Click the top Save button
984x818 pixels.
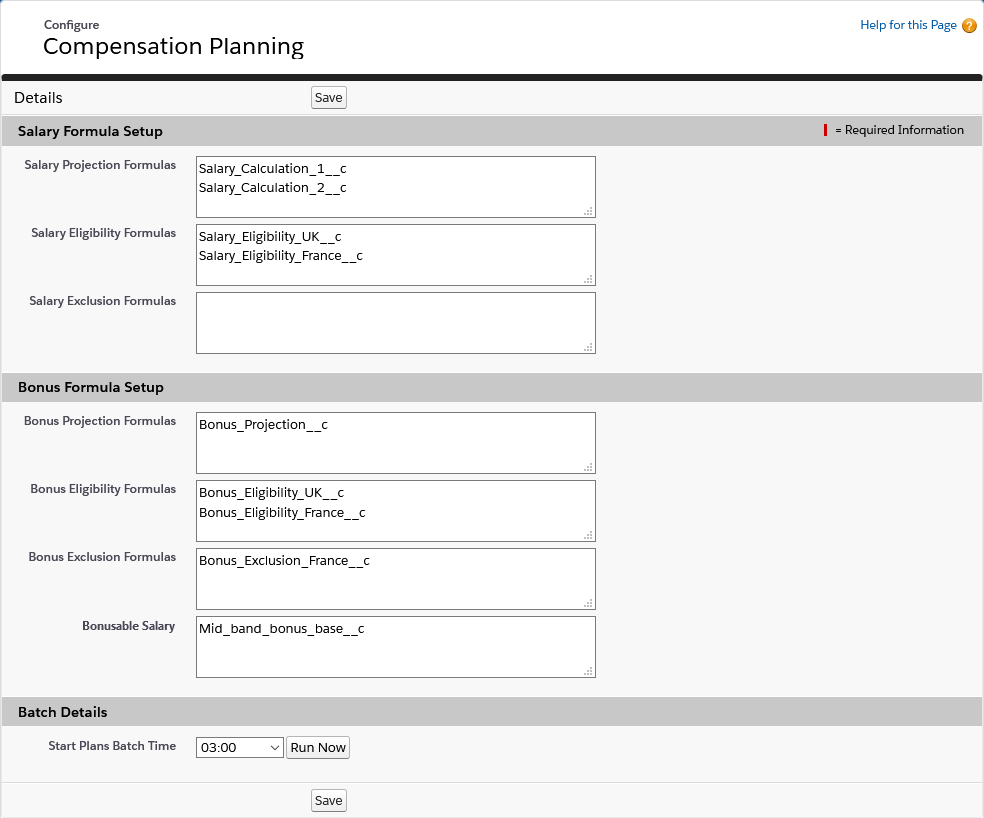pos(328,97)
